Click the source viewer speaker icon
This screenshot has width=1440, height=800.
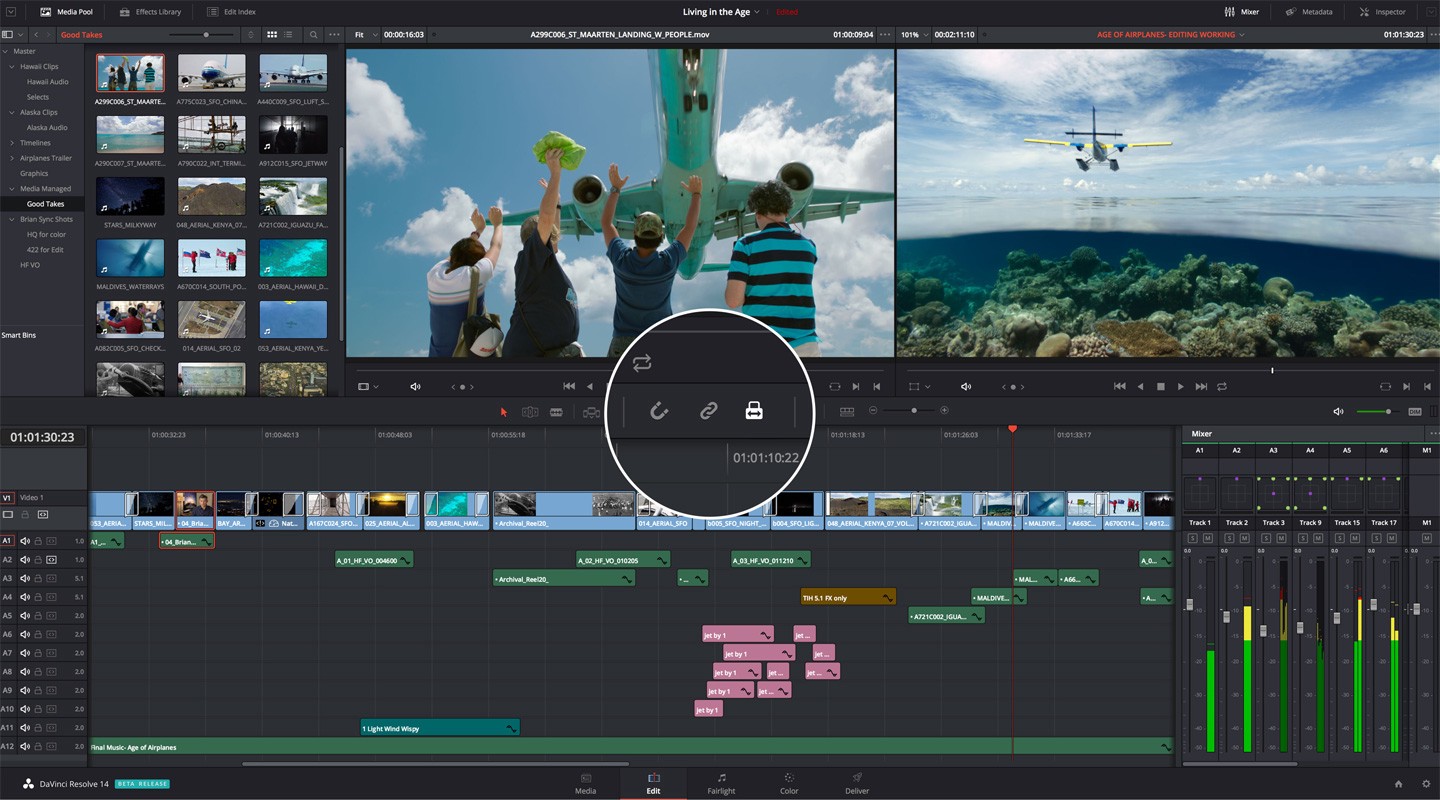416,387
